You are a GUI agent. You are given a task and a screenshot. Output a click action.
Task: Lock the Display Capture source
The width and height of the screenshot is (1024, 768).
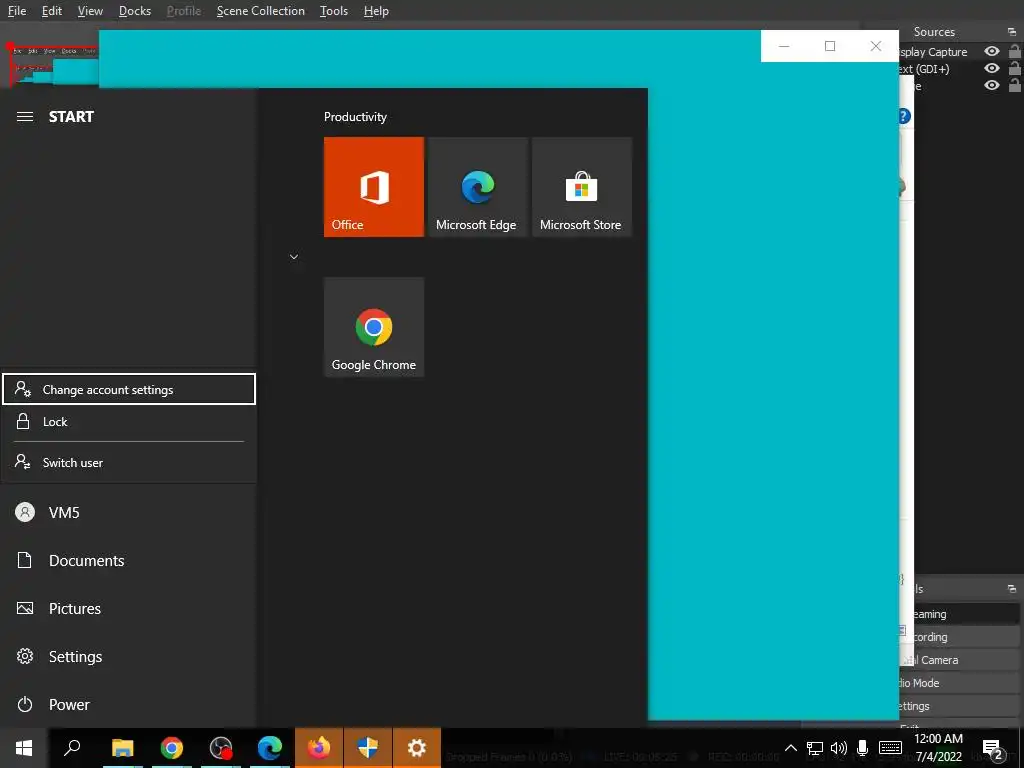point(1015,51)
